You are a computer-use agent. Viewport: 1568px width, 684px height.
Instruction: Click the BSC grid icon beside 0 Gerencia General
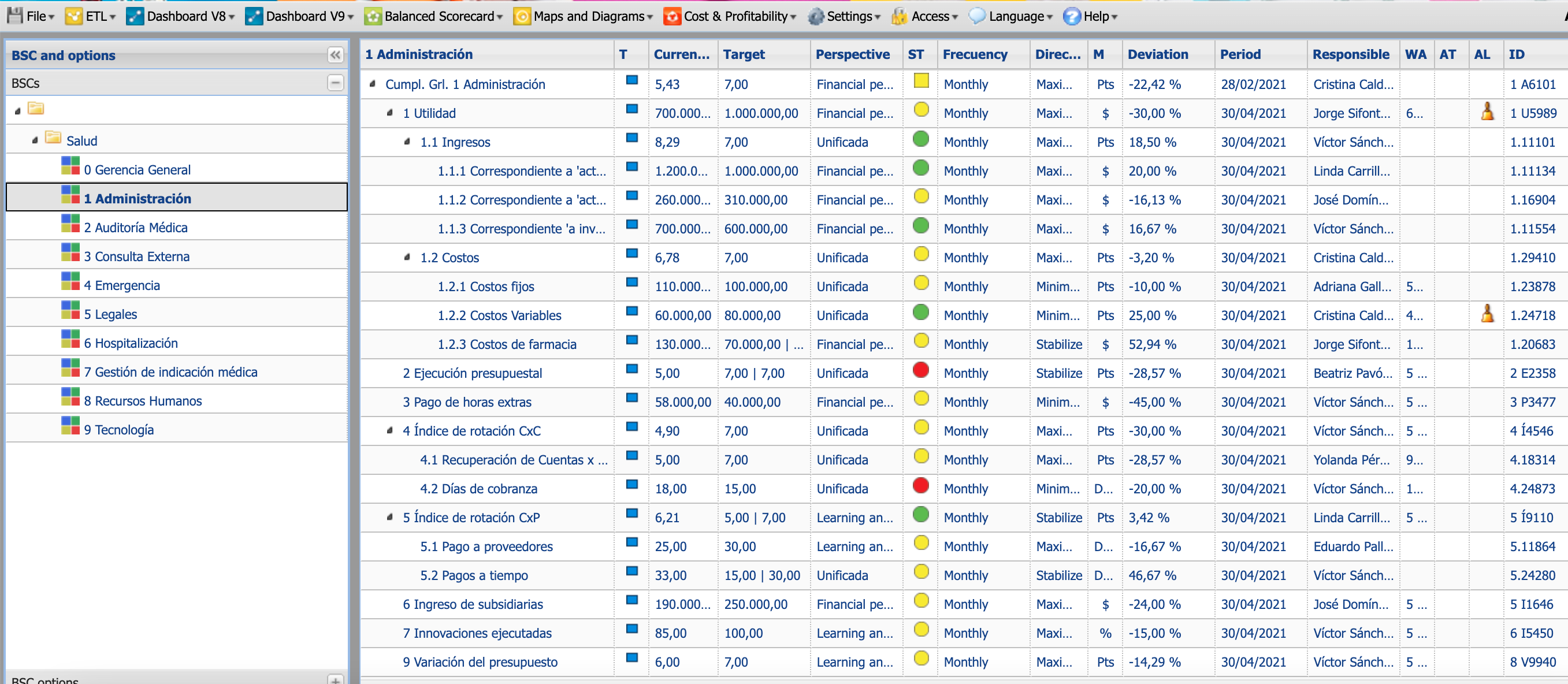(70, 166)
